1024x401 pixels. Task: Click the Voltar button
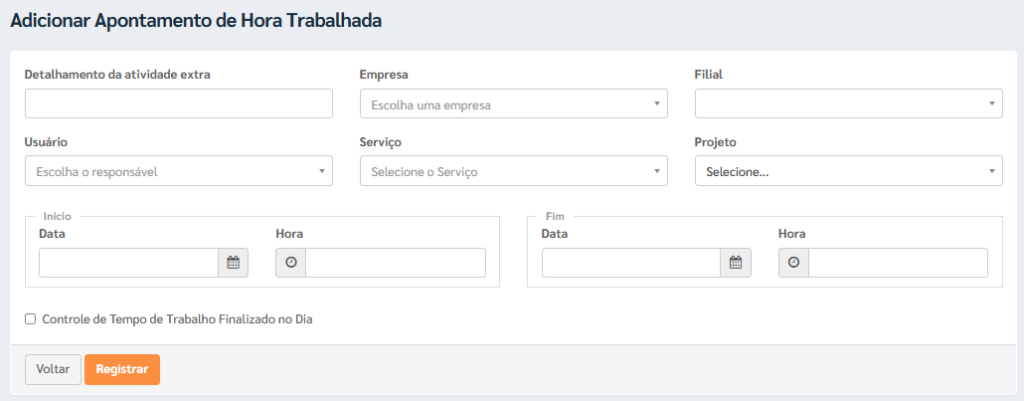(53, 369)
